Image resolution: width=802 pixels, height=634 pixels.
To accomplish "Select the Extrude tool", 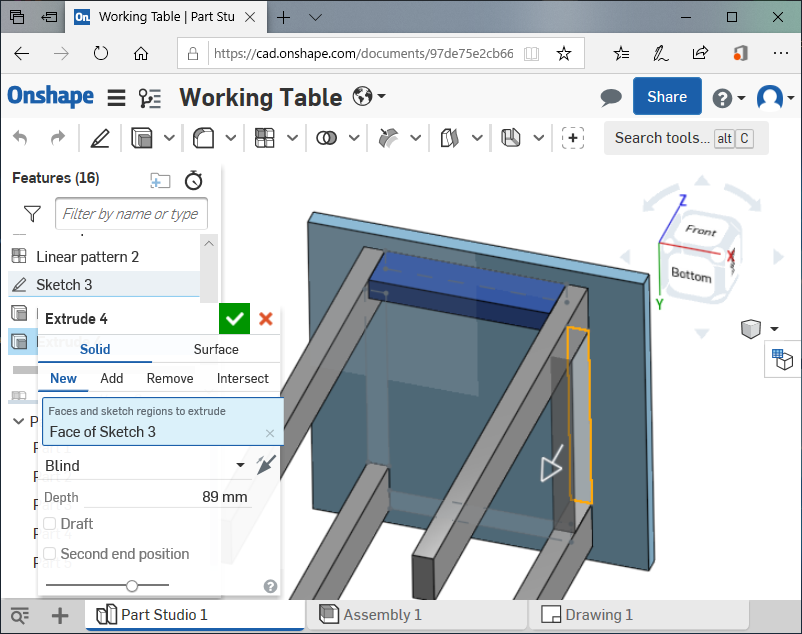I will coord(142,138).
